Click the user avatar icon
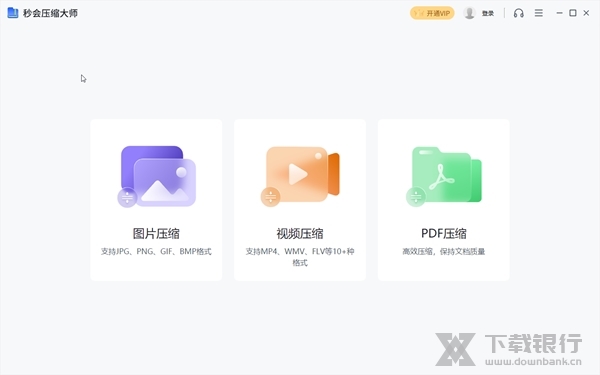600x375 pixels. pyautogui.click(x=469, y=13)
